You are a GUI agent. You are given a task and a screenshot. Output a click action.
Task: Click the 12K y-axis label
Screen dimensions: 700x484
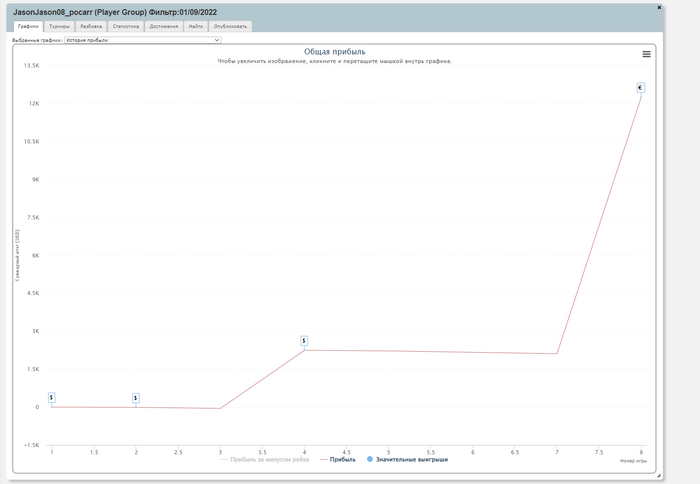(x=34, y=104)
